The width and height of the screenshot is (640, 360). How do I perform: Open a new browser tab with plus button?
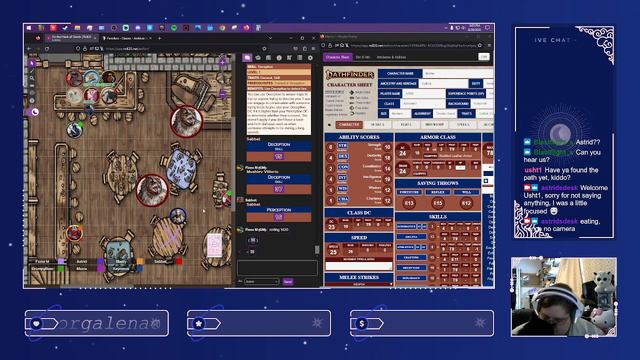coord(160,38)
